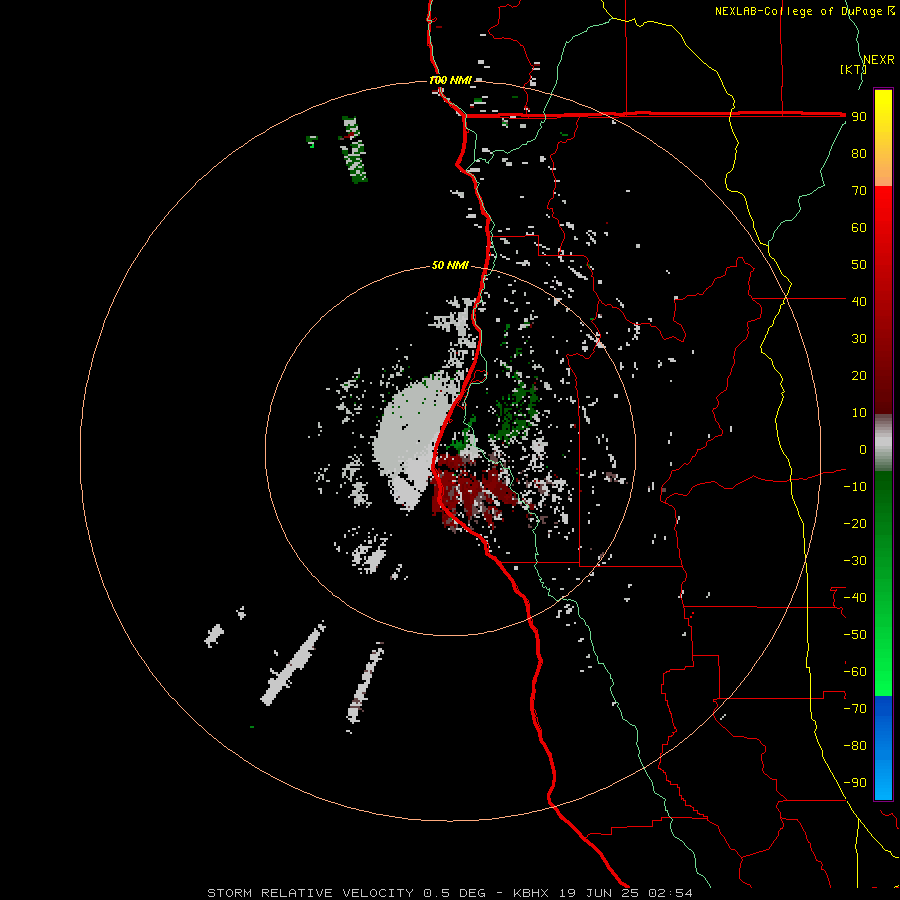Viewport: 900px width, 900px height.
Task: Click the 0 value on velocity scale
Action: click(x=863, y=449)
